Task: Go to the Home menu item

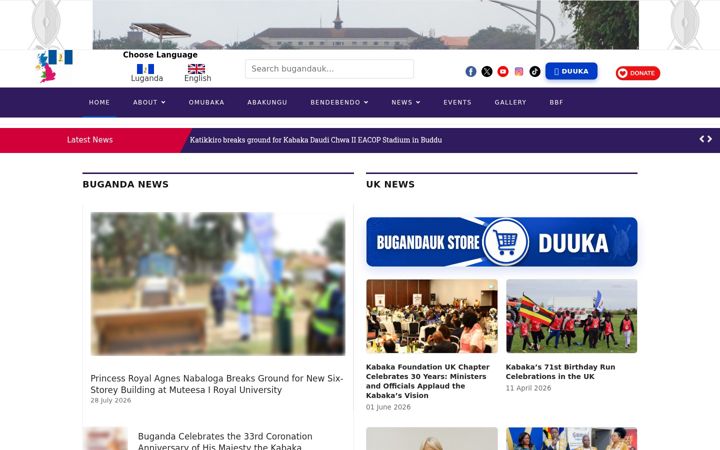Action: coord(99,102)
